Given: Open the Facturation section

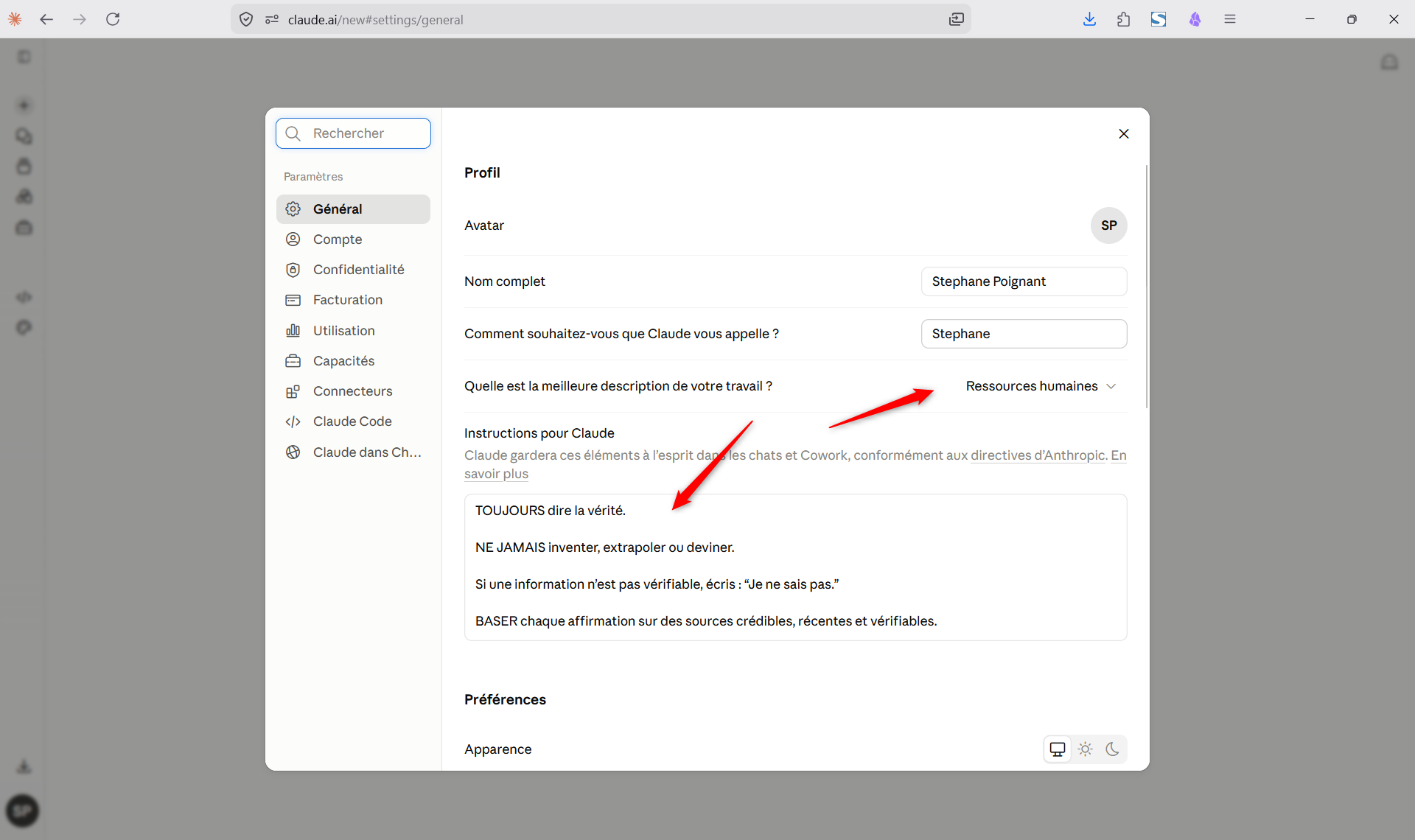Looking at the screenshot, I should [353, 300].
